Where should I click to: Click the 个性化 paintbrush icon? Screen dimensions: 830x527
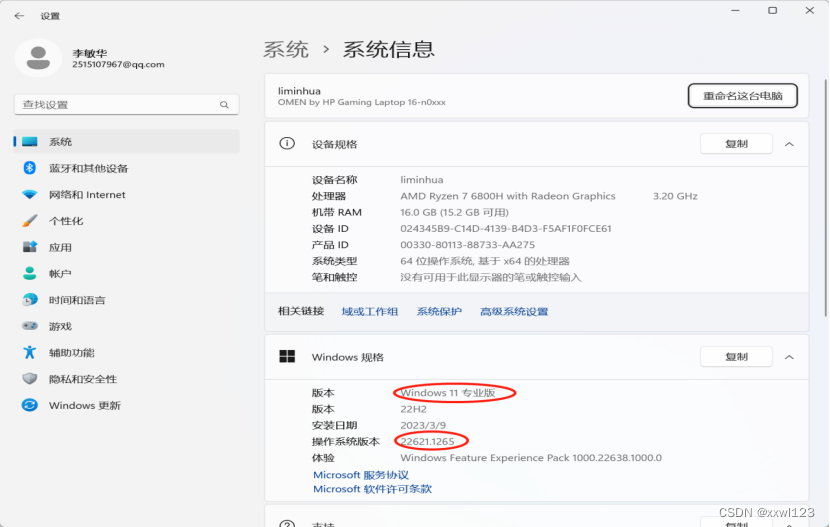[x=30, y=221]
